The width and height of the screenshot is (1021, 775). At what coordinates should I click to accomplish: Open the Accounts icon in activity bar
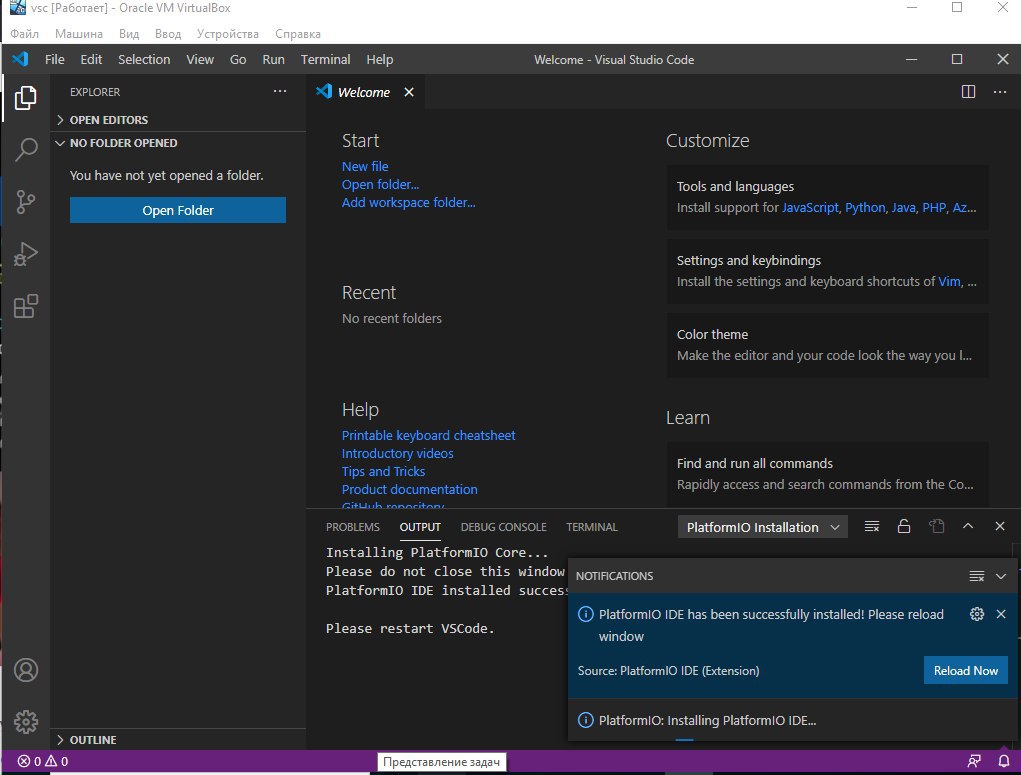[25, 670]
